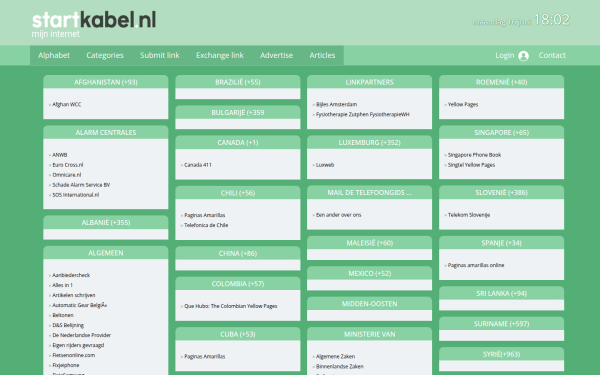Open Singtel Yellow Pages link
The width and height of the screenshot is (600, 375).
tap(471, 165)
